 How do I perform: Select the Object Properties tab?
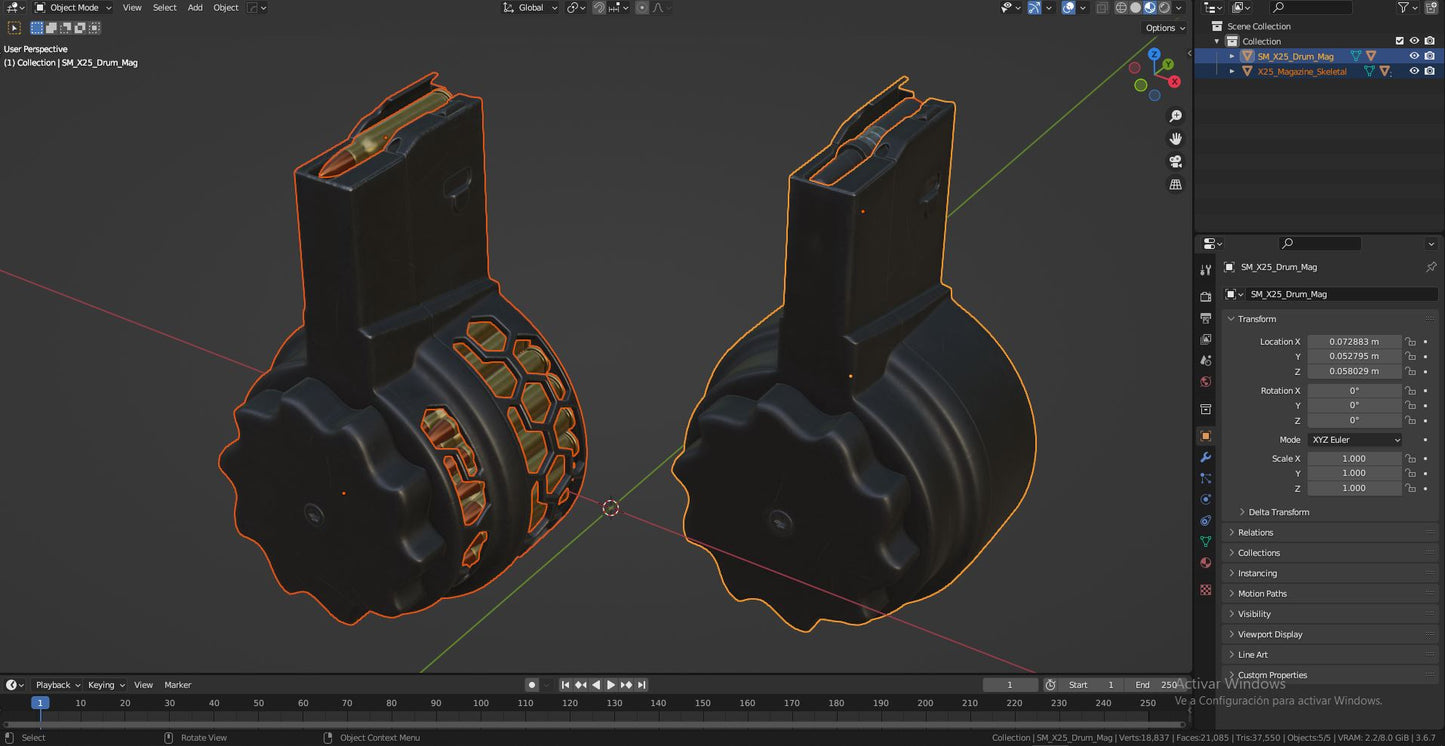tap(1205, 436)
